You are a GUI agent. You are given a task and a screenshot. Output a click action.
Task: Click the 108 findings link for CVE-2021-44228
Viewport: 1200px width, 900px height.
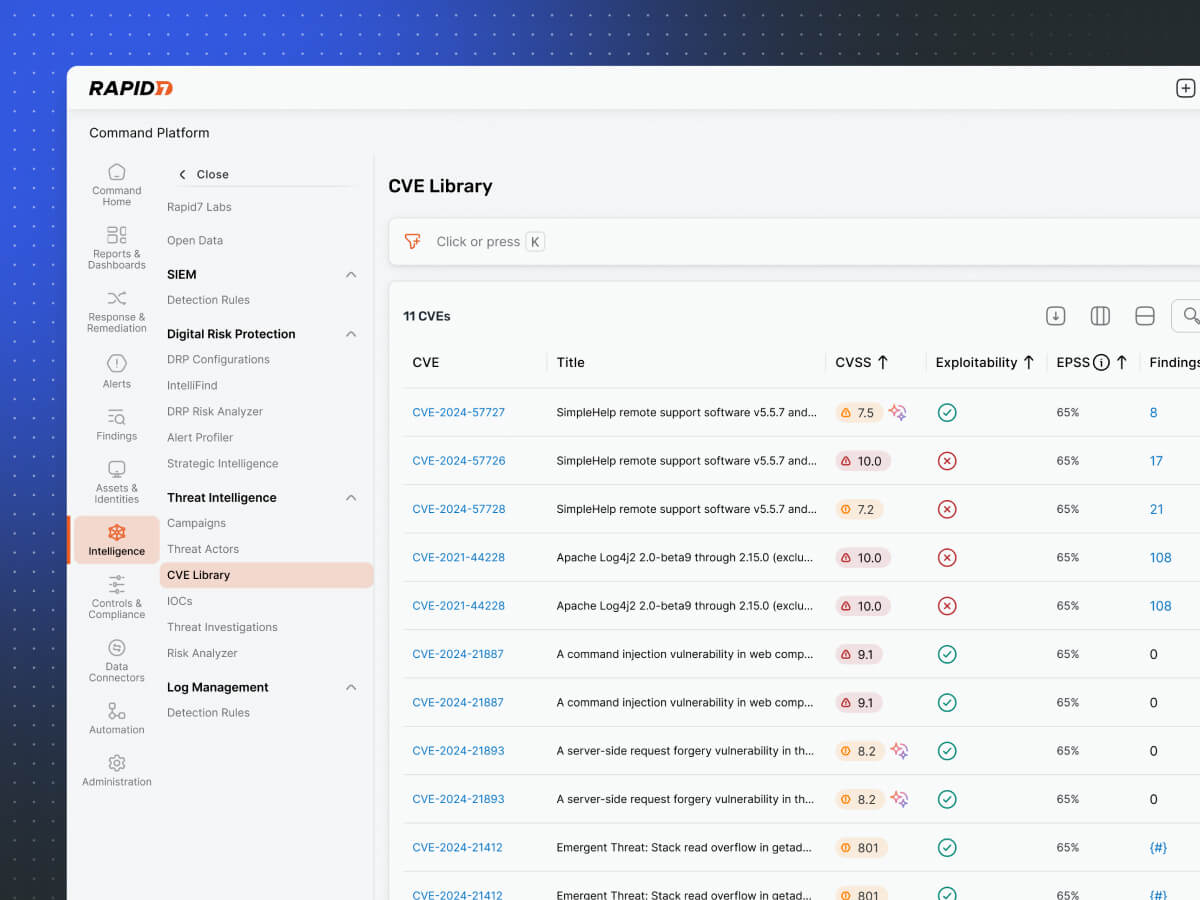[x=1160, y=558]
